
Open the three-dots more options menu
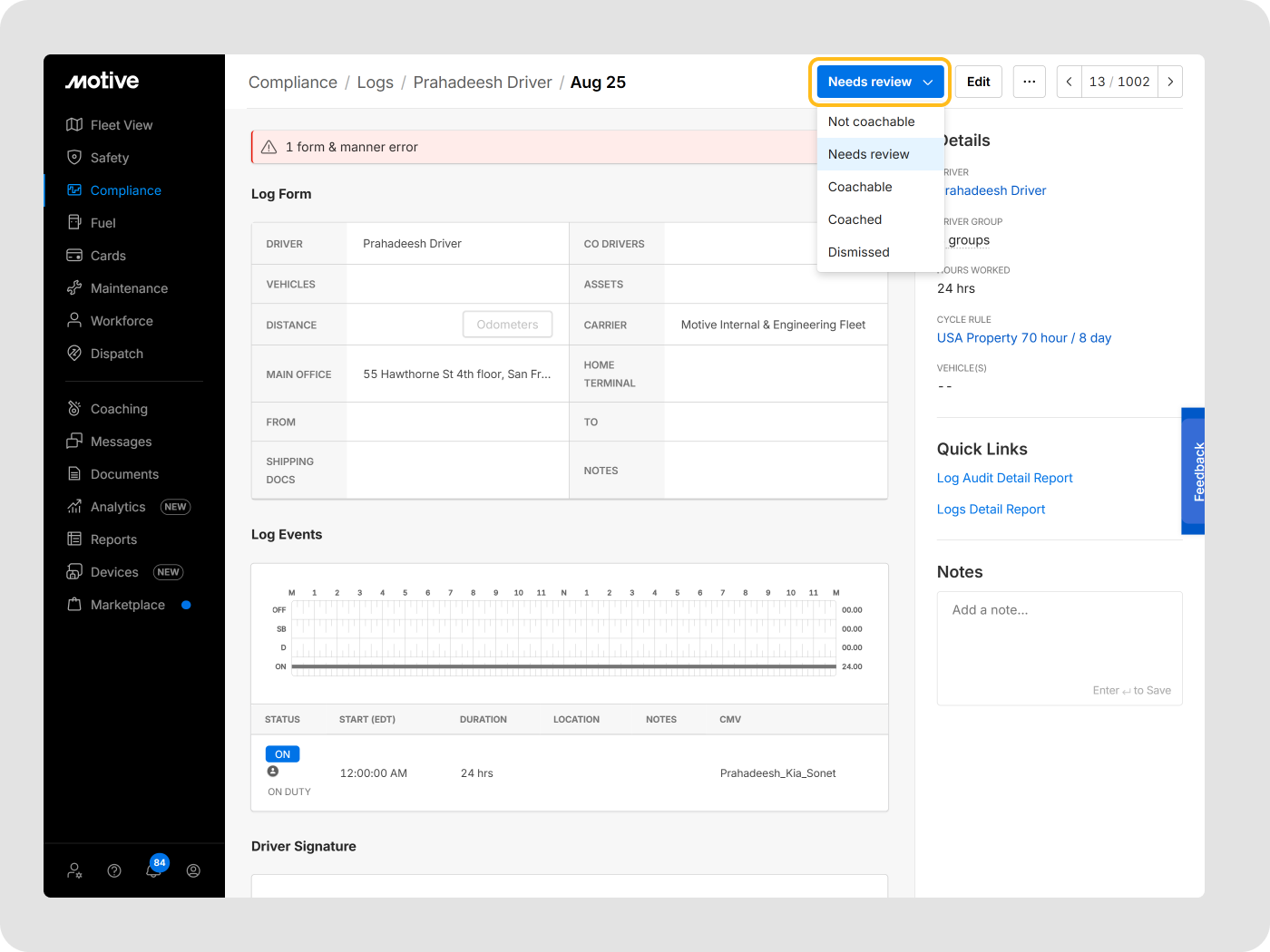1029,82
